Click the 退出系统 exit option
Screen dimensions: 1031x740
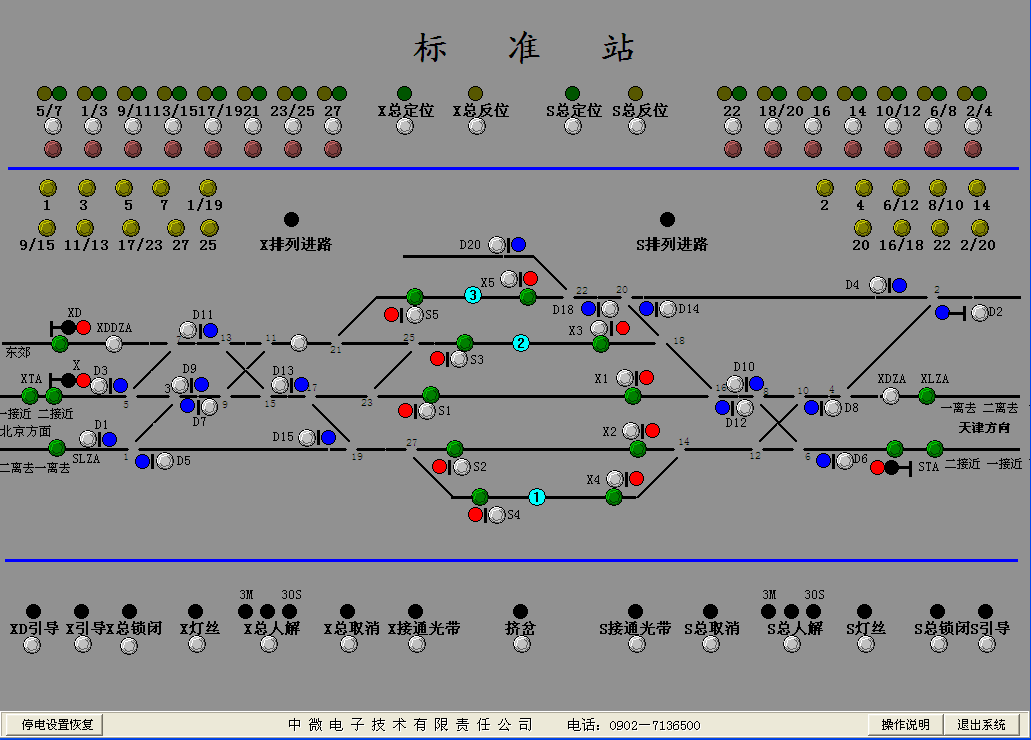click(x=981, y=723)
